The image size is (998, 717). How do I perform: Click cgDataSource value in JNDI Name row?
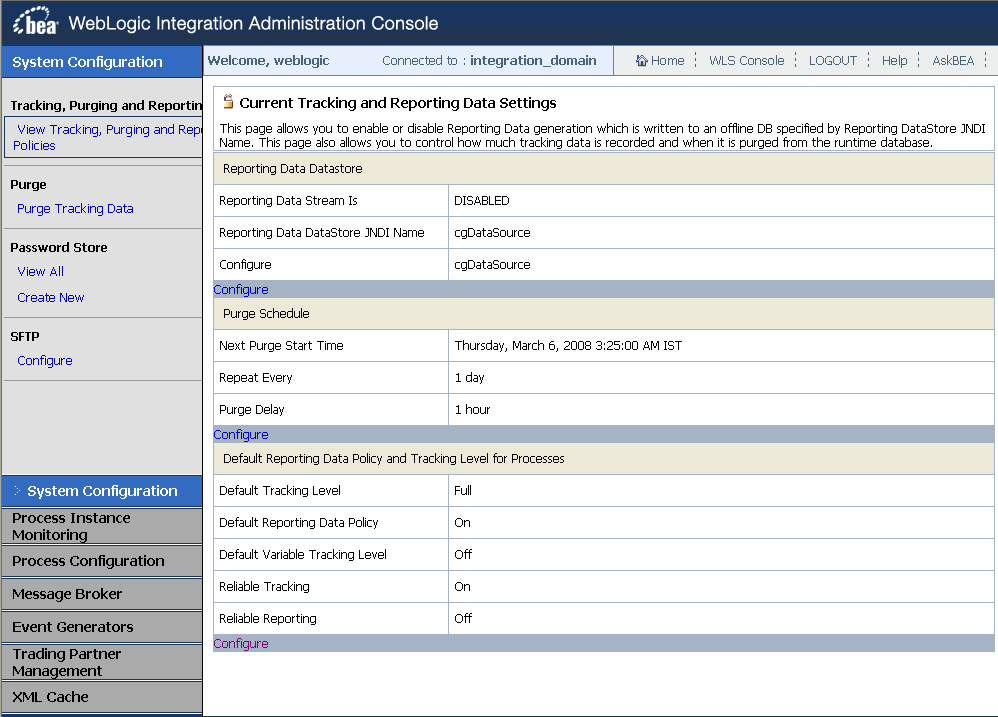coord(492,233)
